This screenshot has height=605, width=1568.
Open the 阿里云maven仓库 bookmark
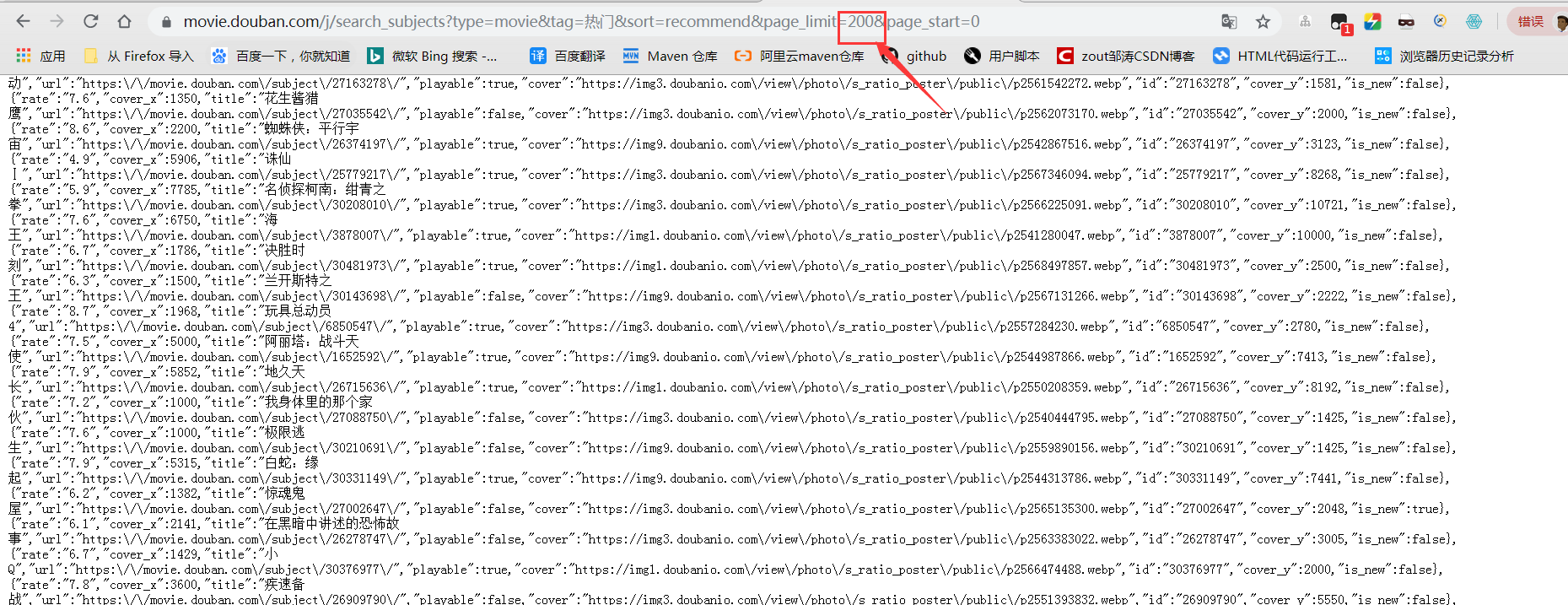click(x=800, y=56)
